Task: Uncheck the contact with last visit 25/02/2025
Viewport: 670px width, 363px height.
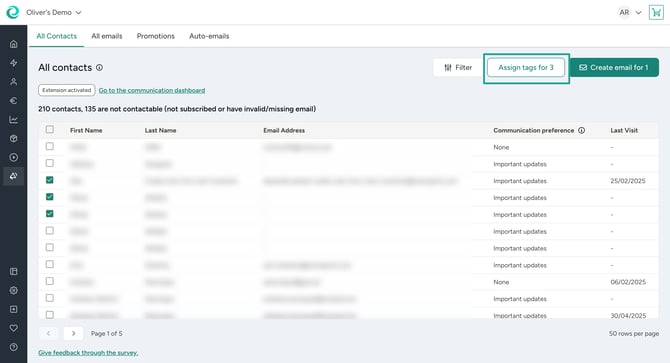Action: [50, 180]
